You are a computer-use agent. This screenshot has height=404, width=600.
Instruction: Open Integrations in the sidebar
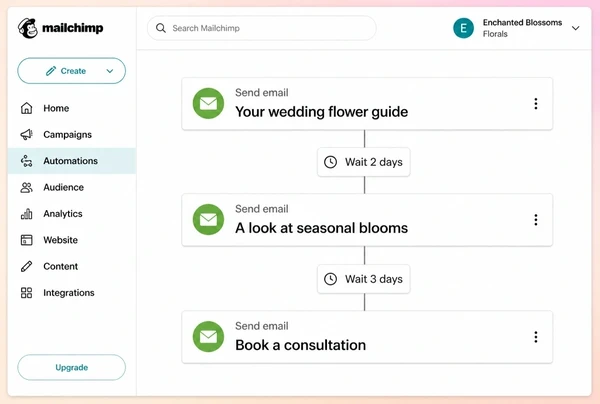(72, 293)
